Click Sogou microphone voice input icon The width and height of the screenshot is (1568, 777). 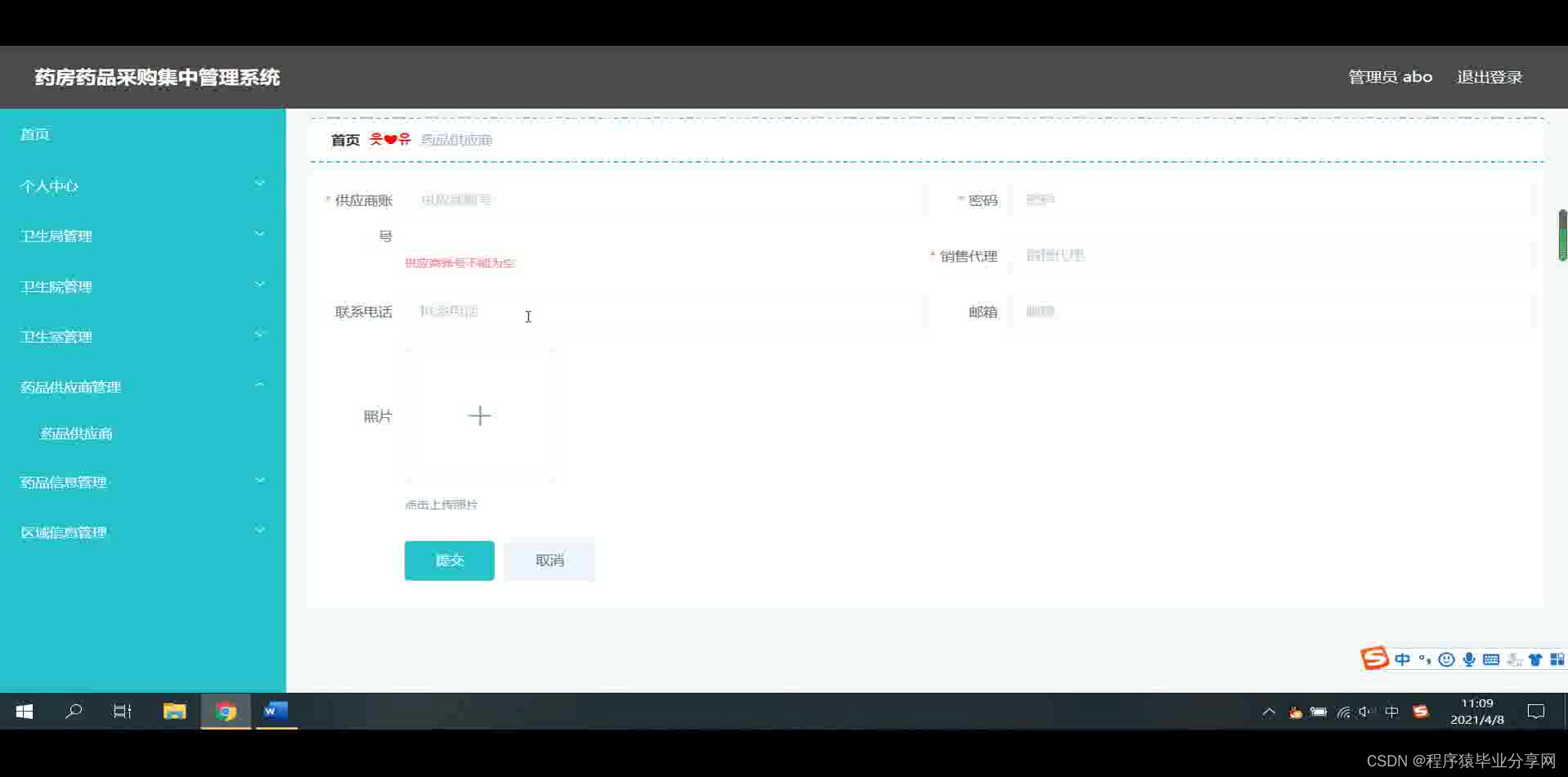pyautogui.click(x=1469, y=660)
